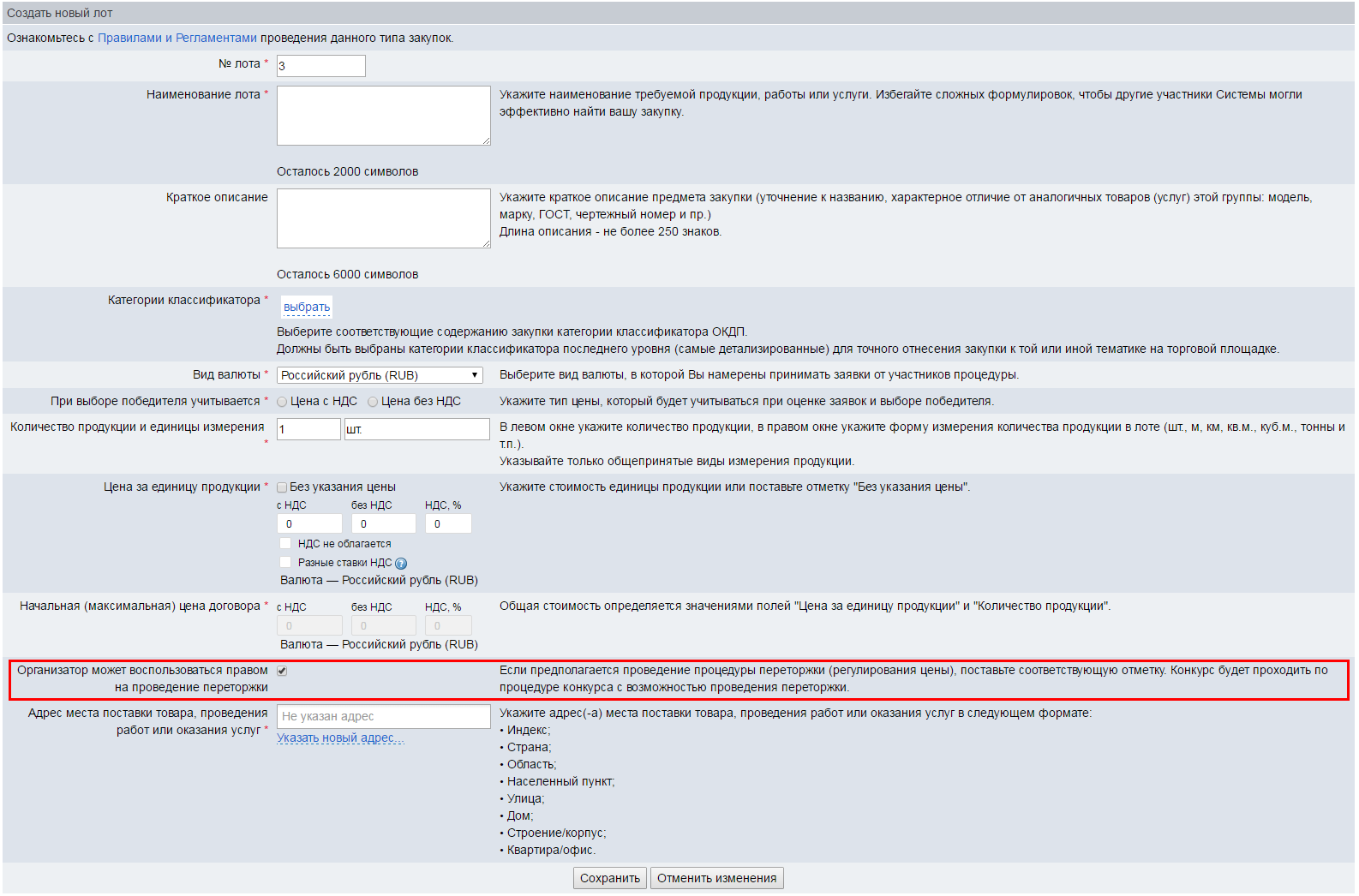
Task: Select Цена с НДС radio option
Action: [x=282, y=402]
